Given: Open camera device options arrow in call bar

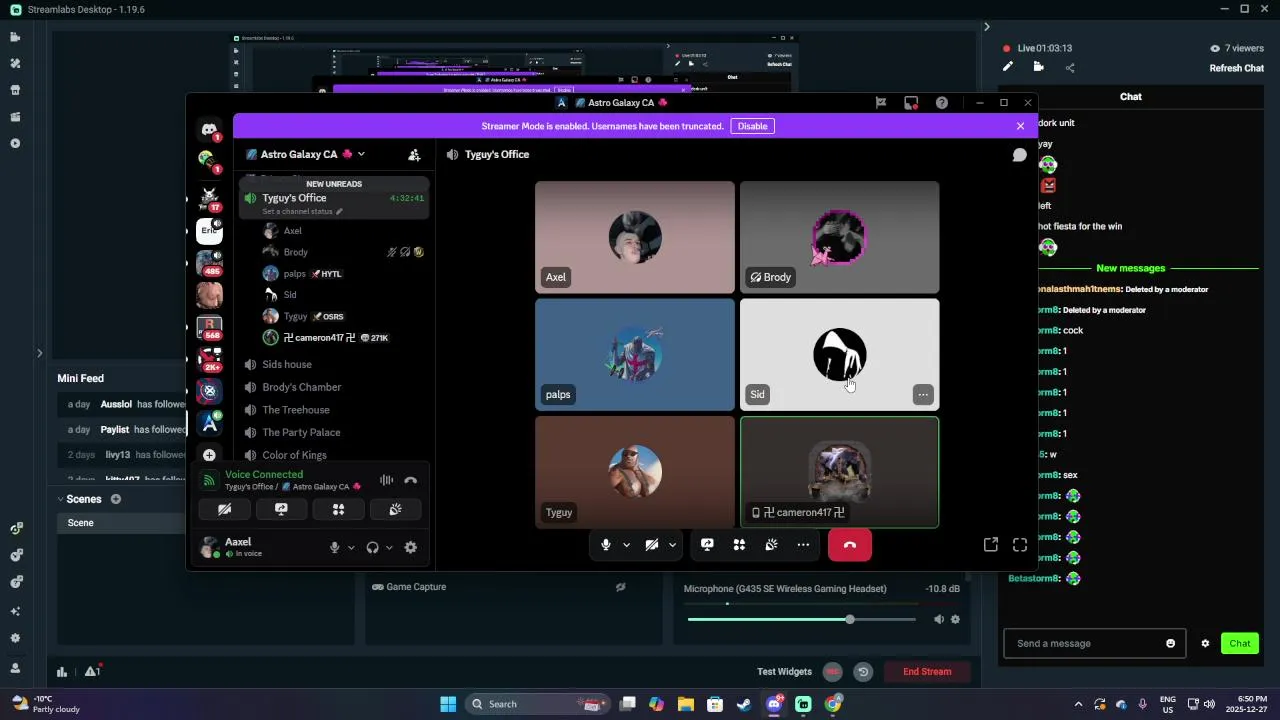Looking at the screenshot, I should [x=672, y=545].
